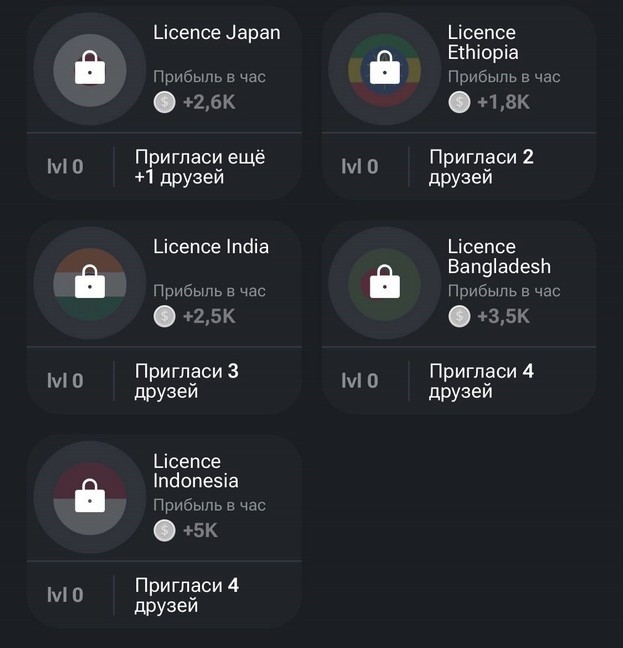This screenshot has width=623, height=648.
Task: Open the Licence Indonesia title
Action: click(196, 471)
